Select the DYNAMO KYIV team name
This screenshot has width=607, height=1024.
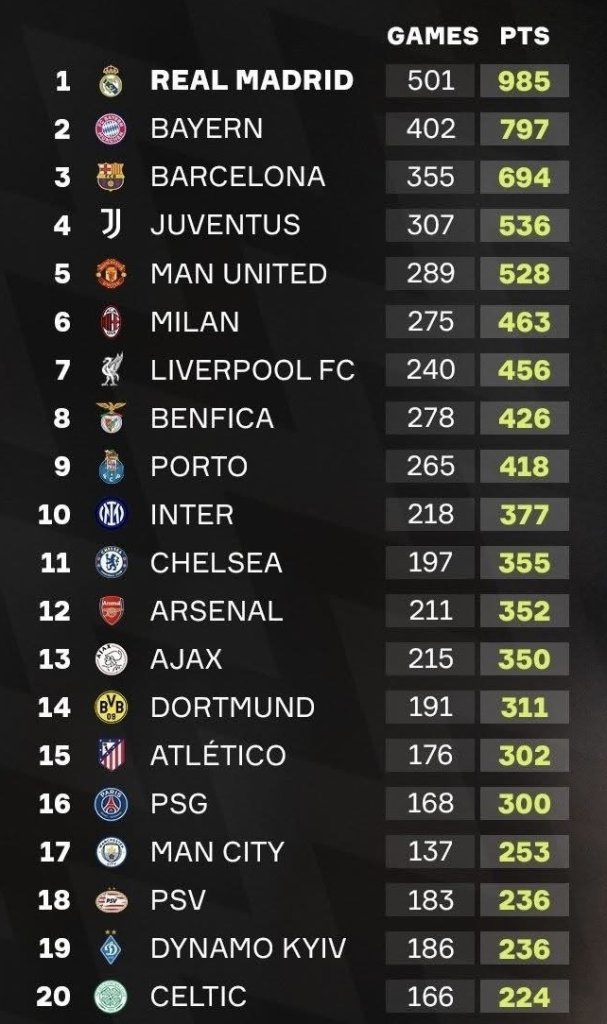246,949
